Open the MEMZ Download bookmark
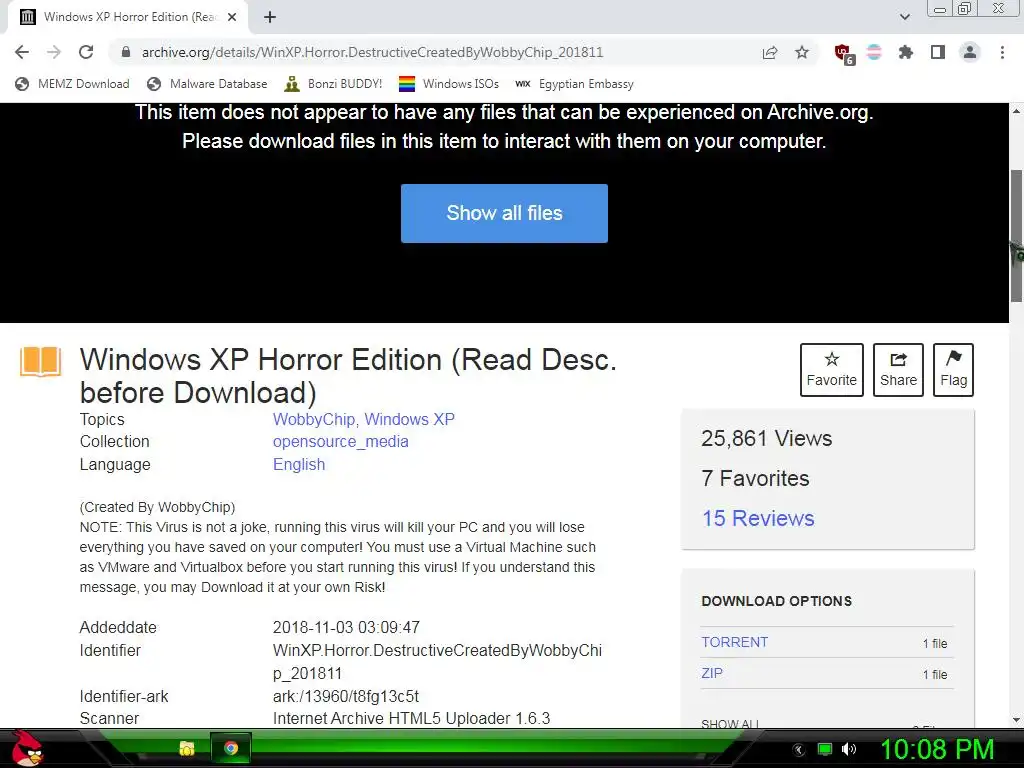The image size is (1024, 768). pos(72,84)
